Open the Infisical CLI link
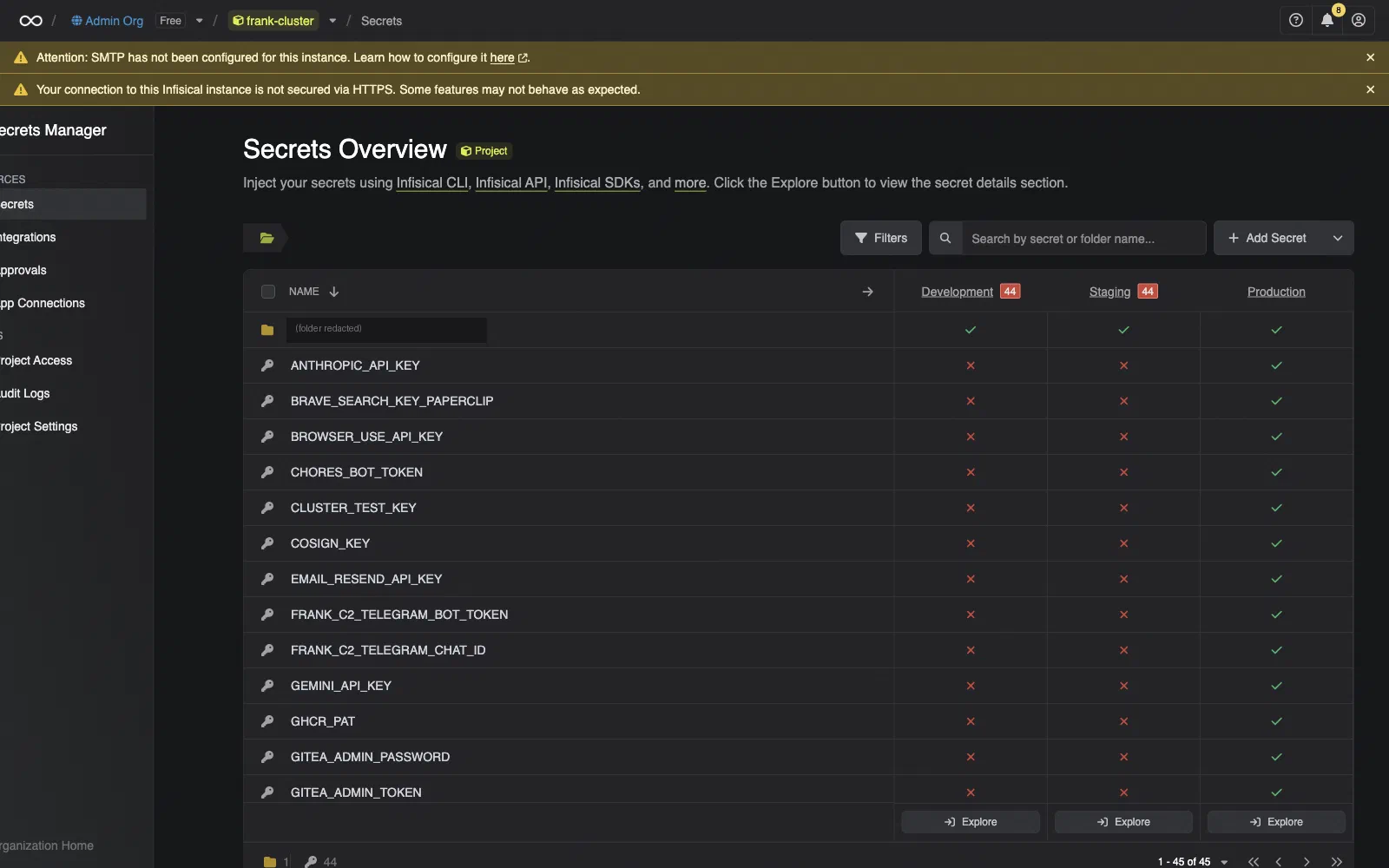 432,183
